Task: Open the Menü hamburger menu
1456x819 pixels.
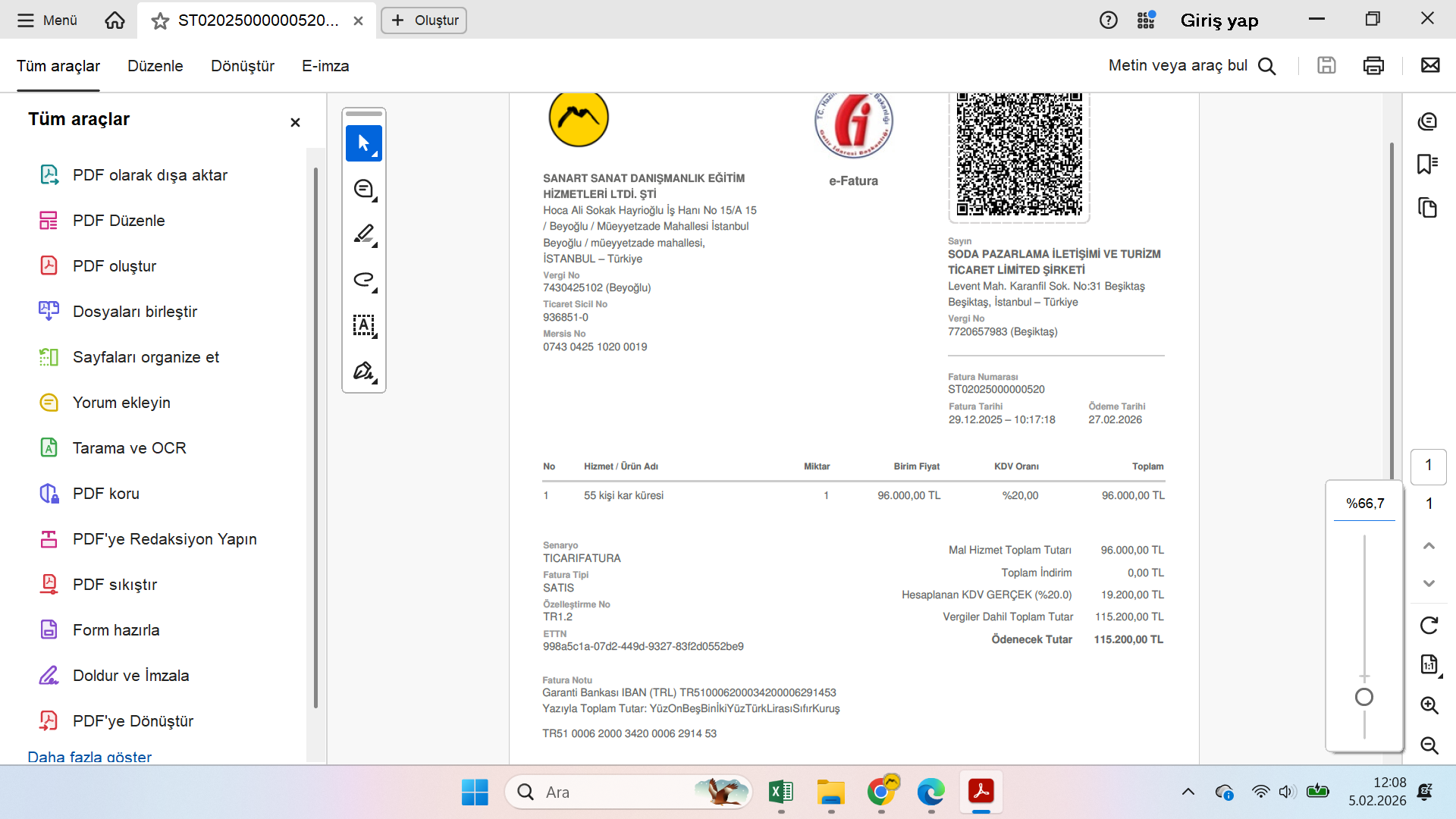Action: pos(47,20)
